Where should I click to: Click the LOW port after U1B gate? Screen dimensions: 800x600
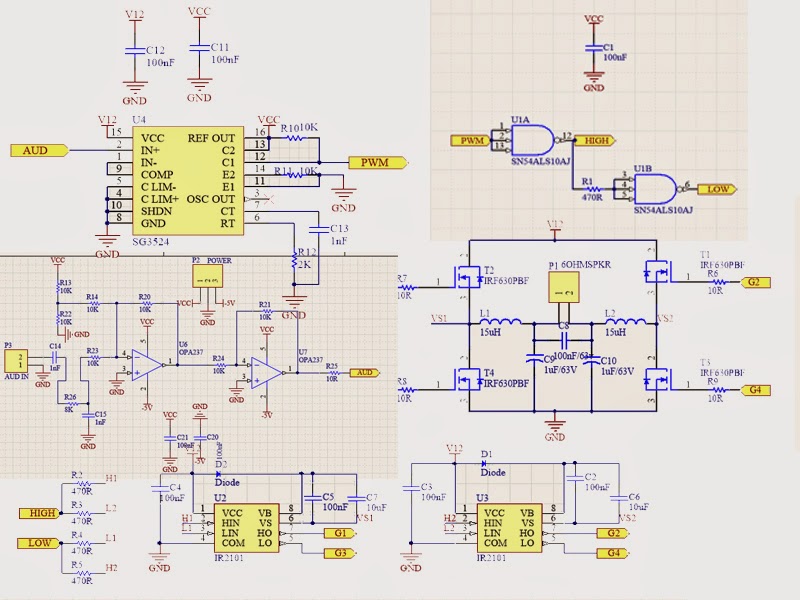pyautogui.click(x=720, y=188)
